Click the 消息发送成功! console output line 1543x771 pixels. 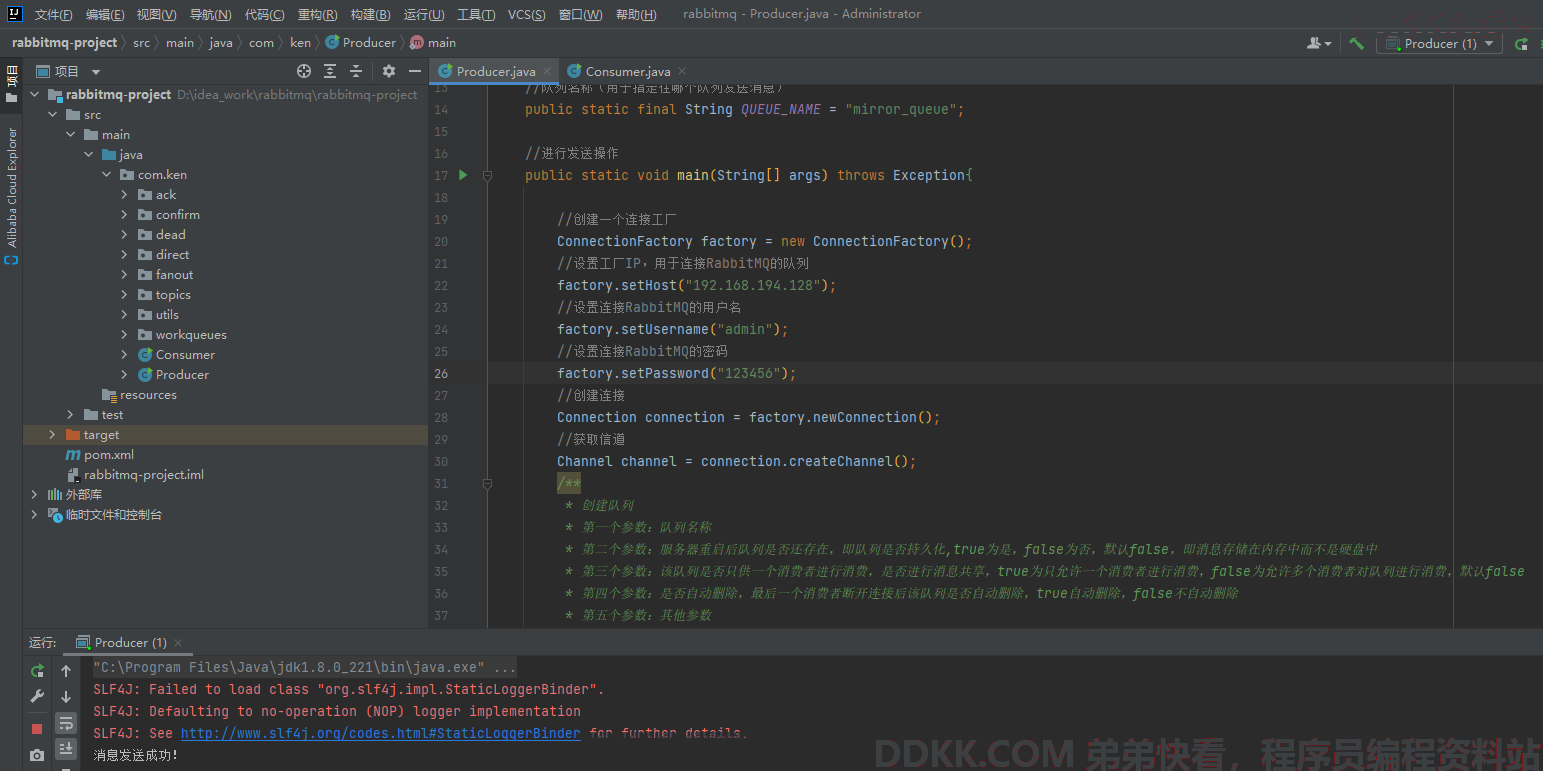pyautogui.click(x=136, y=755)
